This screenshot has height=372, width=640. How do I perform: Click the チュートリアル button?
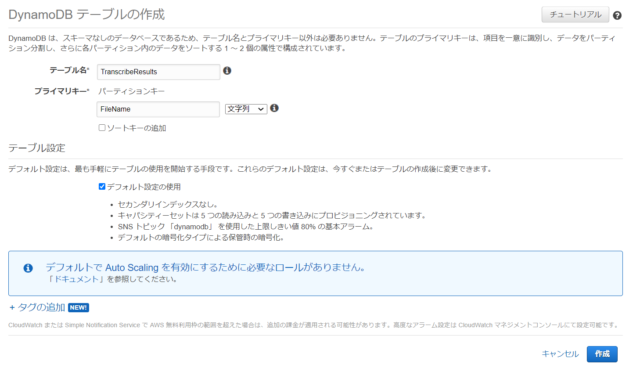pyautogui.click(x=575, y=15)
